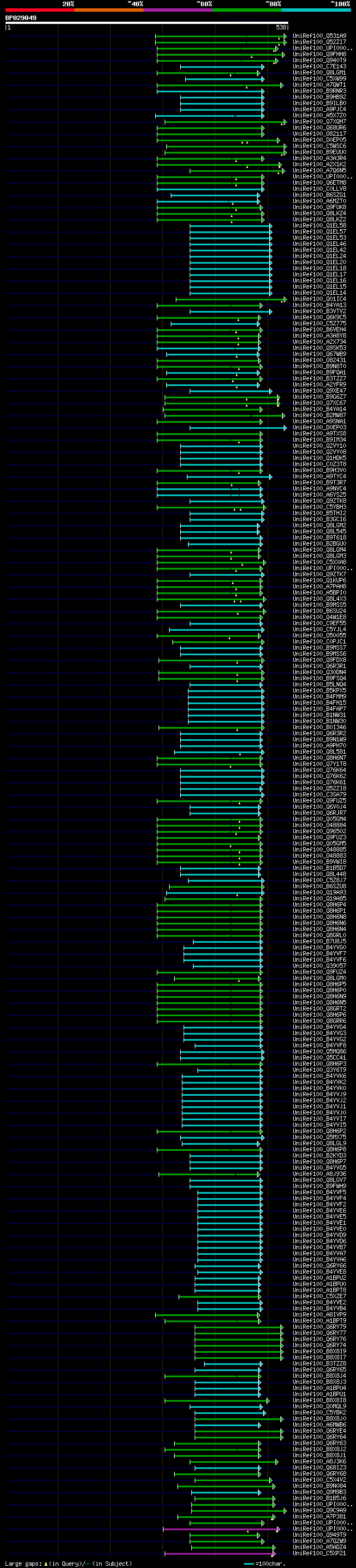
Task: Open hit UniRef100_Q940T9
Action: tap(319, 60)
